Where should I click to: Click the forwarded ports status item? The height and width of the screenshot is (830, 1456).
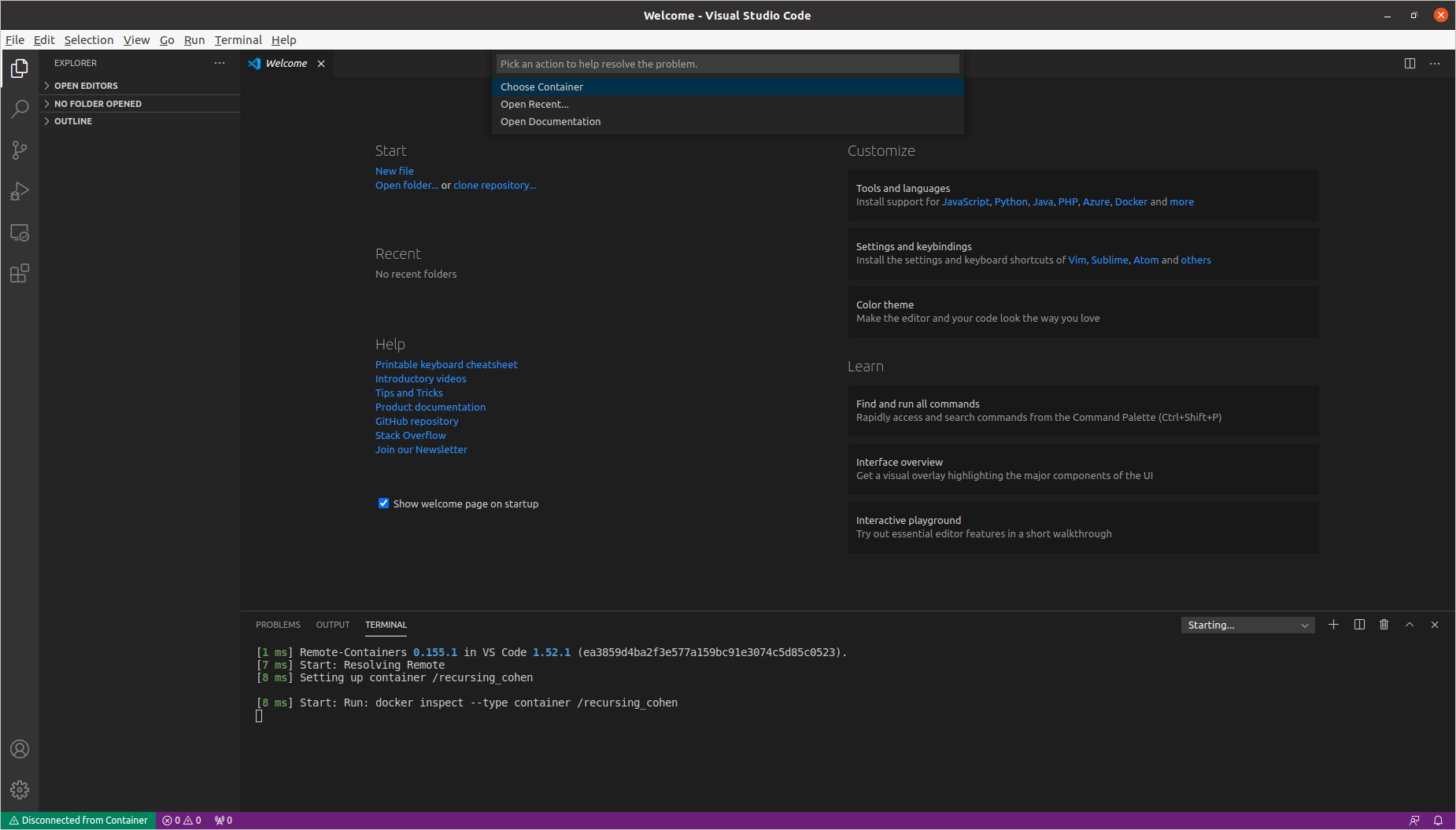click(224, 821)
